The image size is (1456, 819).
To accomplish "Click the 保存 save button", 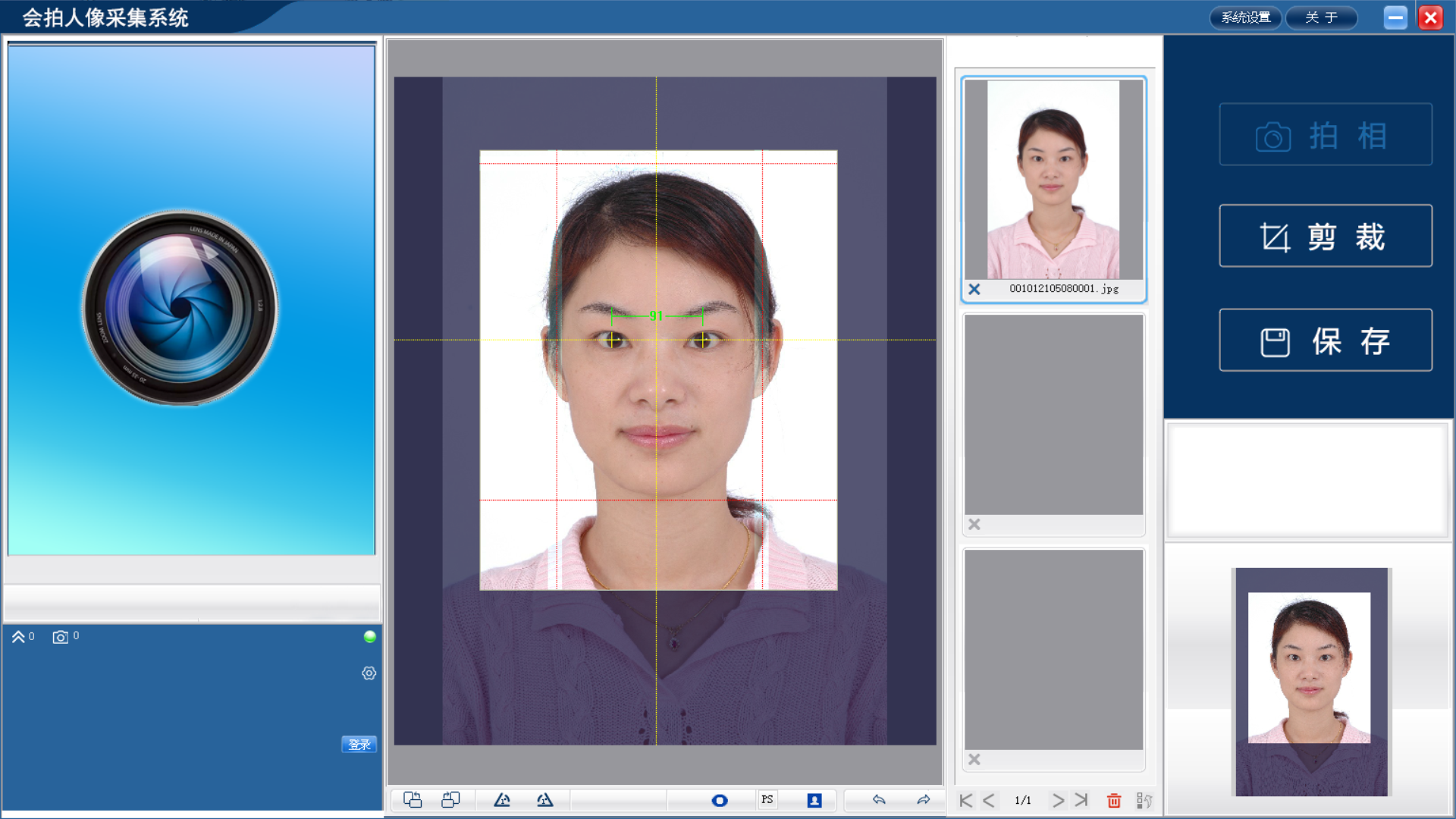I will tap(1325, 340).
